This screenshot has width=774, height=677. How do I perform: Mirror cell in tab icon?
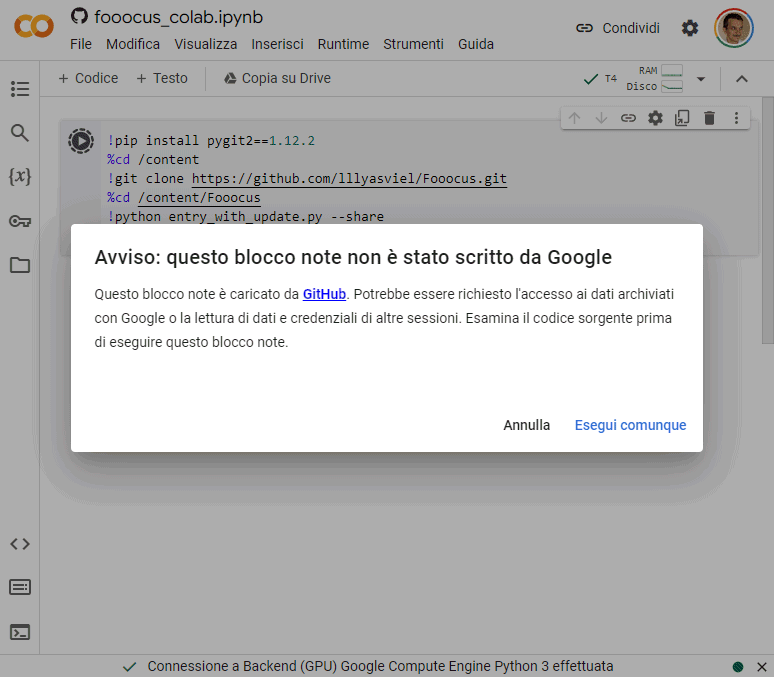[x=682, y=118]
